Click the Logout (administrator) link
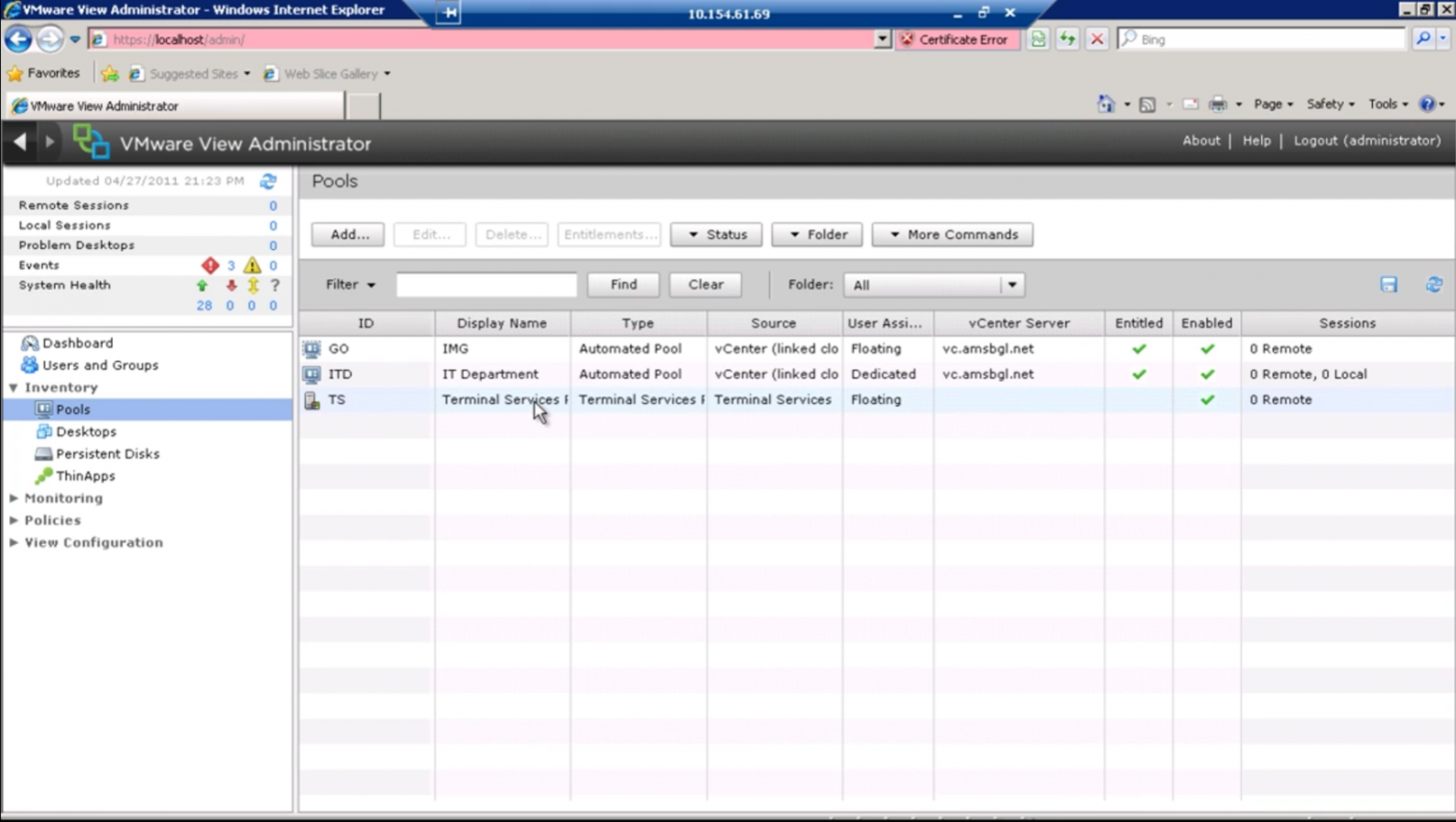 click(1367, 141)
